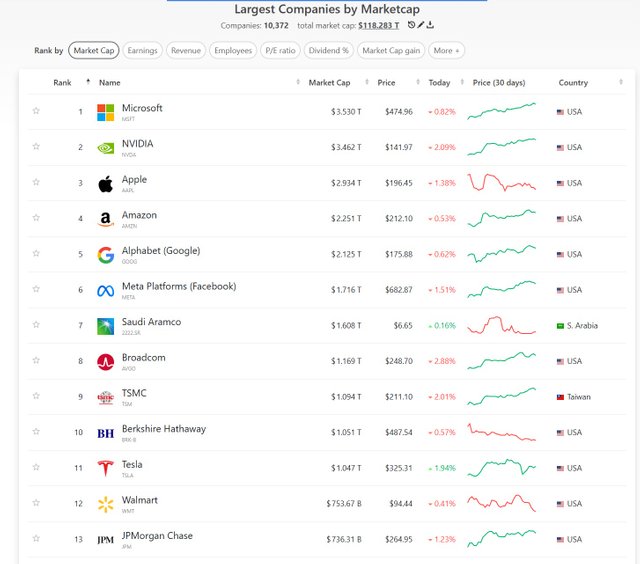Open the Microsoft company link
Screen dimensions: 640x564
pyautogui.click(x=142, y=108)
